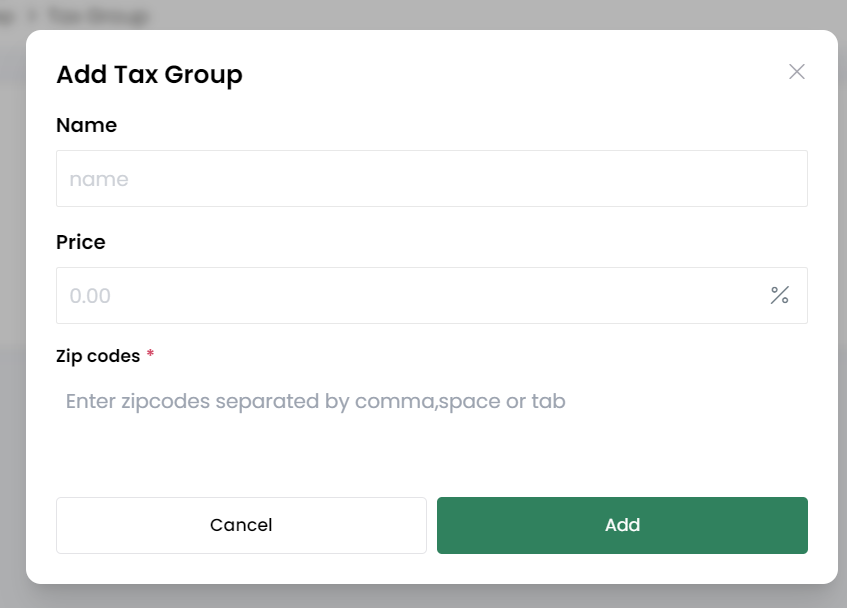The width and height of the screenshot is (847, 608).
Task: Click the Zip codes label
Action: pyautogui.click(x=98, y=356)
